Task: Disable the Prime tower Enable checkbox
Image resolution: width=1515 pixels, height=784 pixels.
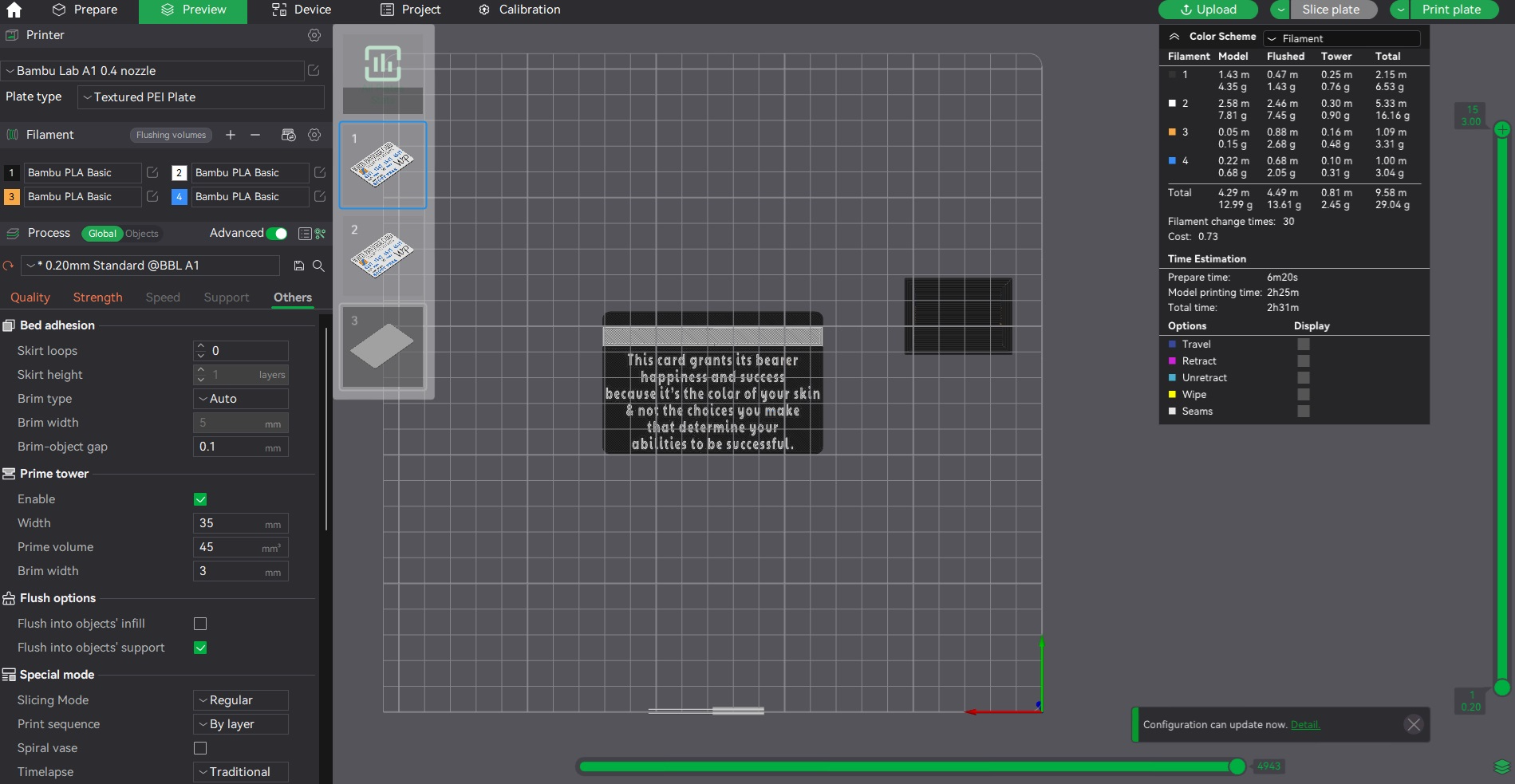Action: (x=200, y=499)
